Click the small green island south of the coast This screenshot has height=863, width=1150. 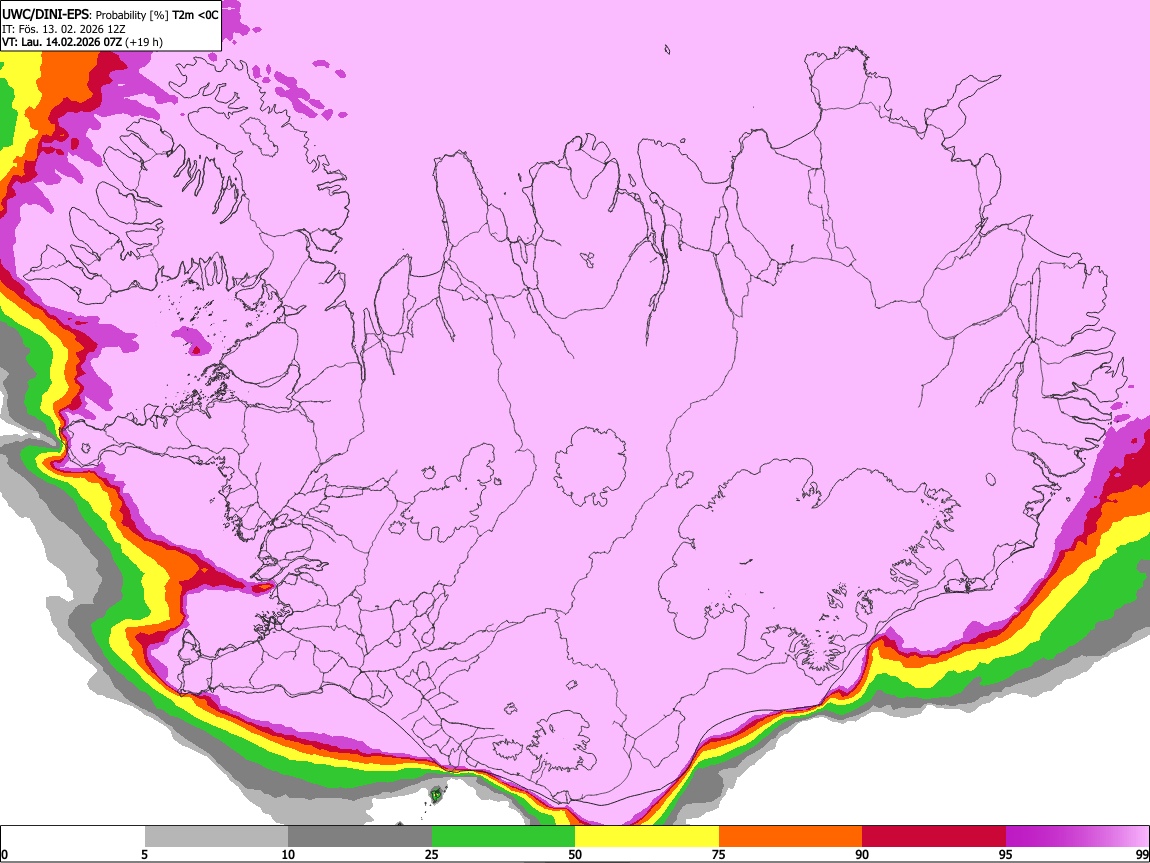(x=436, y=794)
